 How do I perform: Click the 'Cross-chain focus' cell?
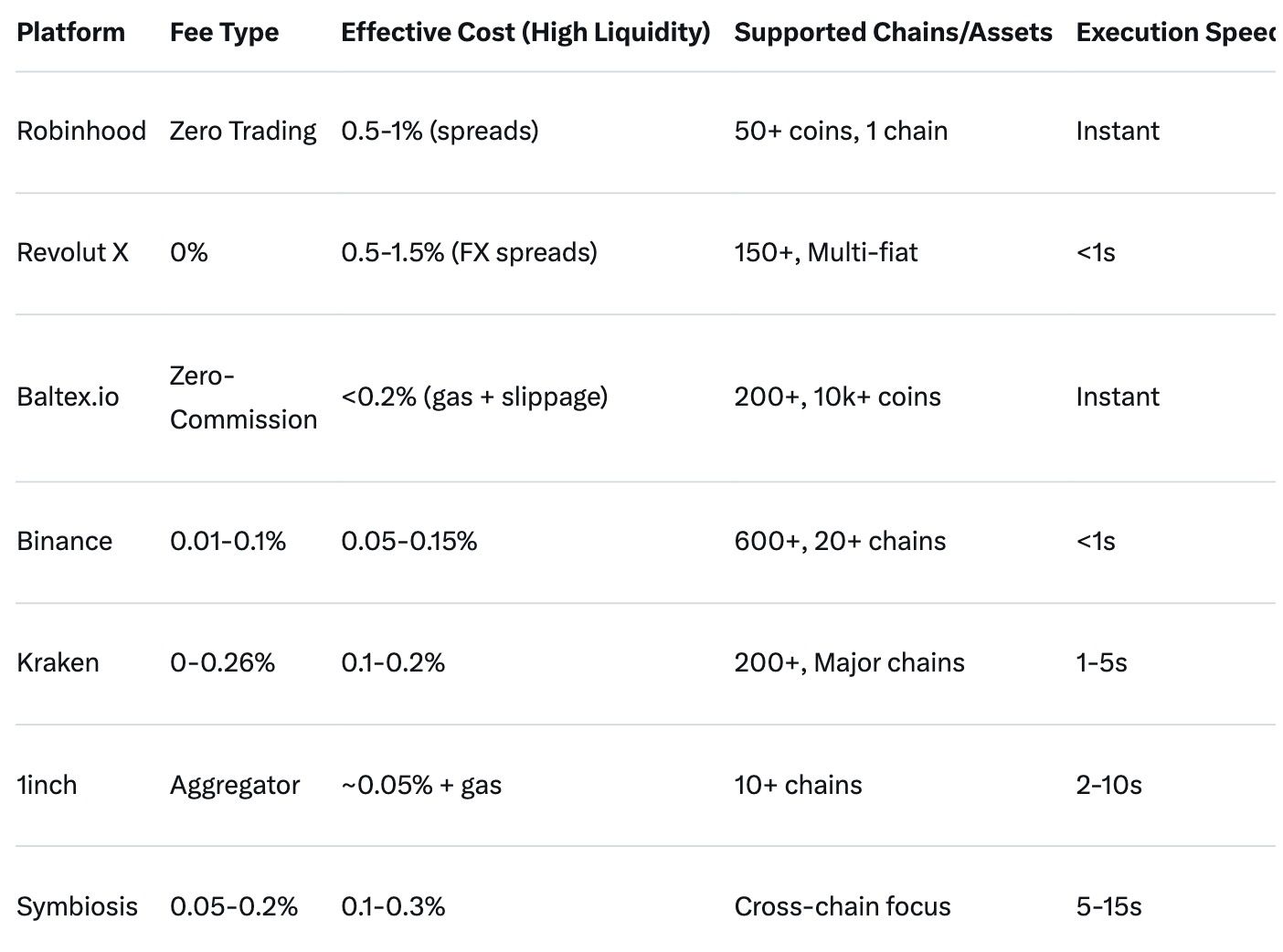tap(842, 906)
